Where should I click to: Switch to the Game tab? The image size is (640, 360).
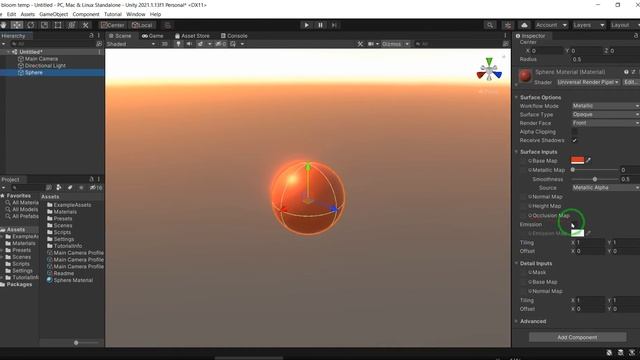click(152, 36)
